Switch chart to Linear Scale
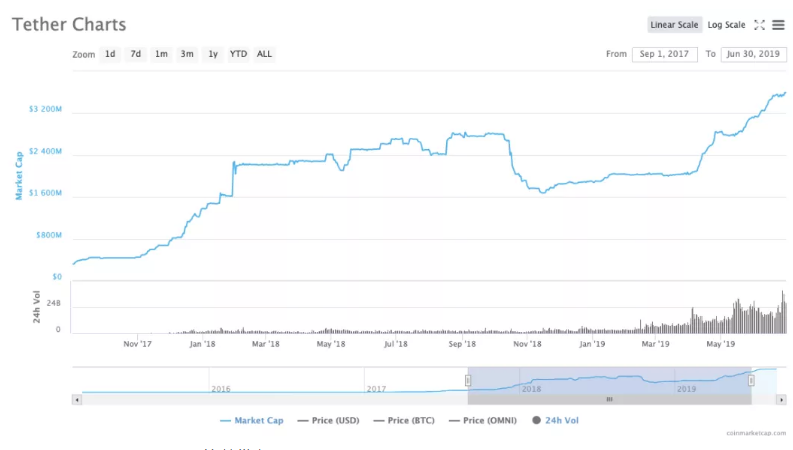Viewport: 793px width, 450px height. pyautogui.click(x=674, y=25)
